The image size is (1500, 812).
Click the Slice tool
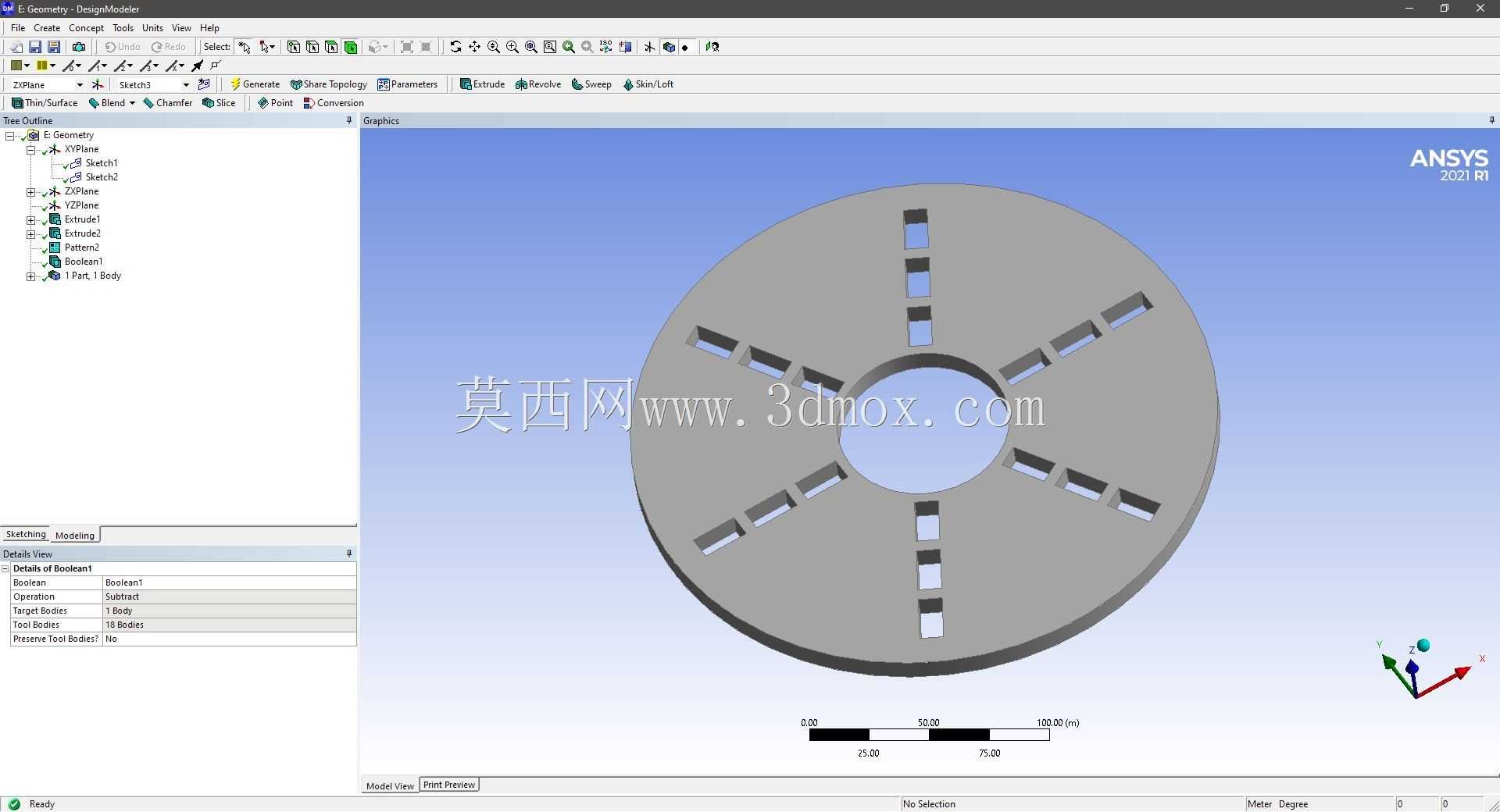(x=219, y=103)
